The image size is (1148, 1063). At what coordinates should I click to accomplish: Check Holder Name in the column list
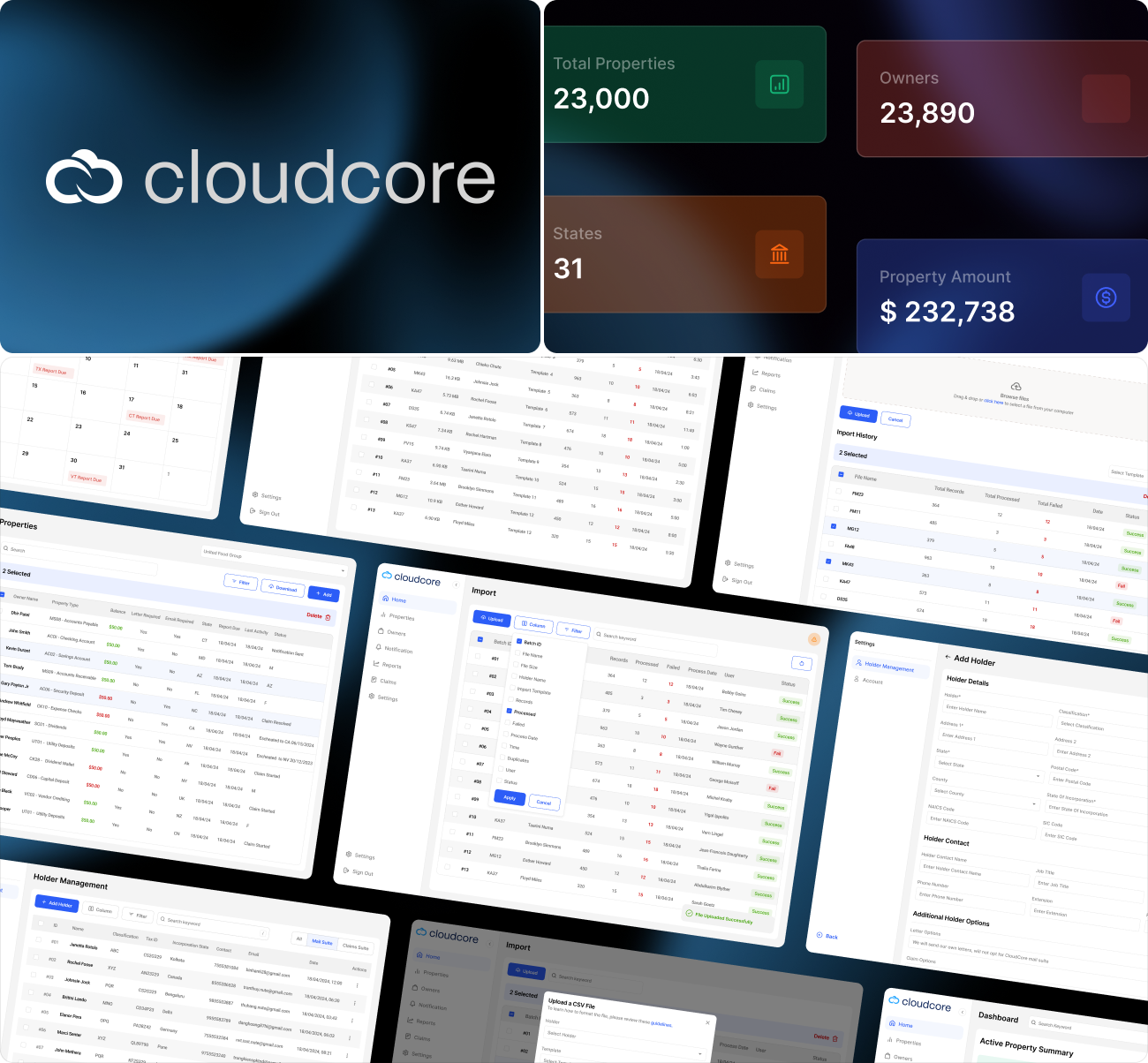coord(516,676)
